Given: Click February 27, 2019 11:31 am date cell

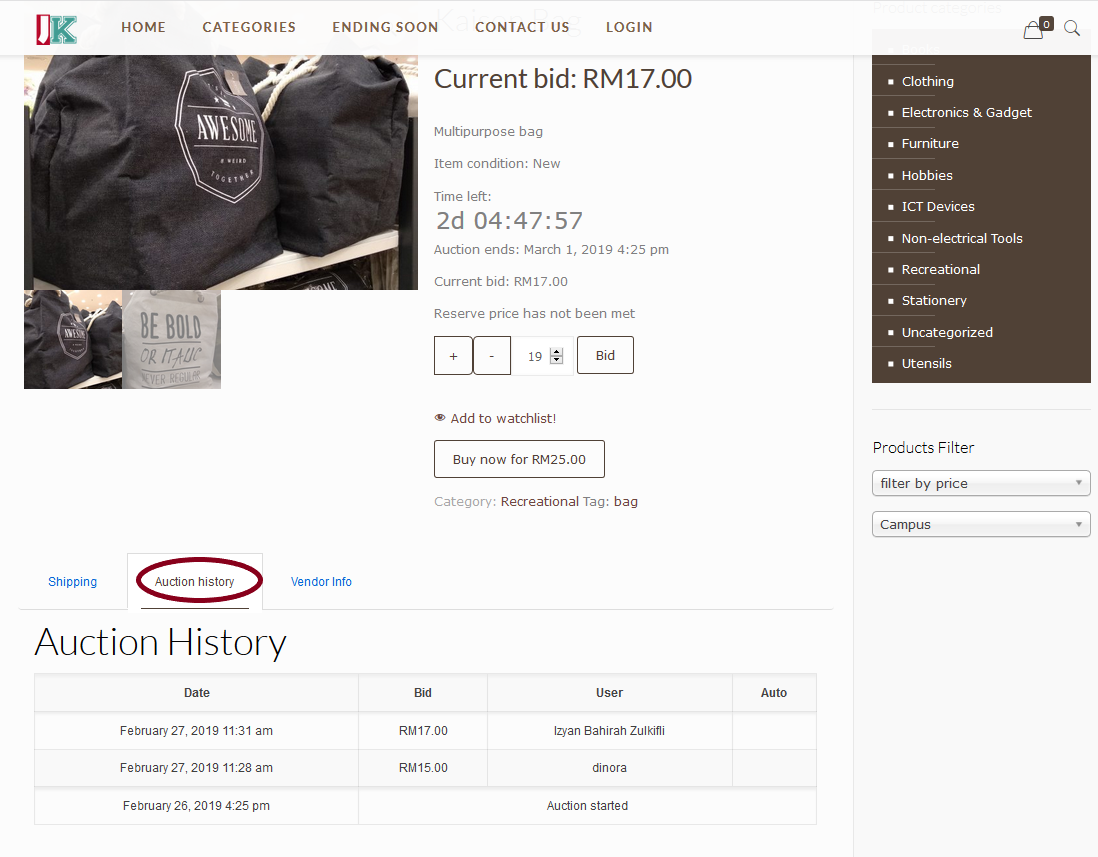Looking at the screenshot, I should [196, 731].
